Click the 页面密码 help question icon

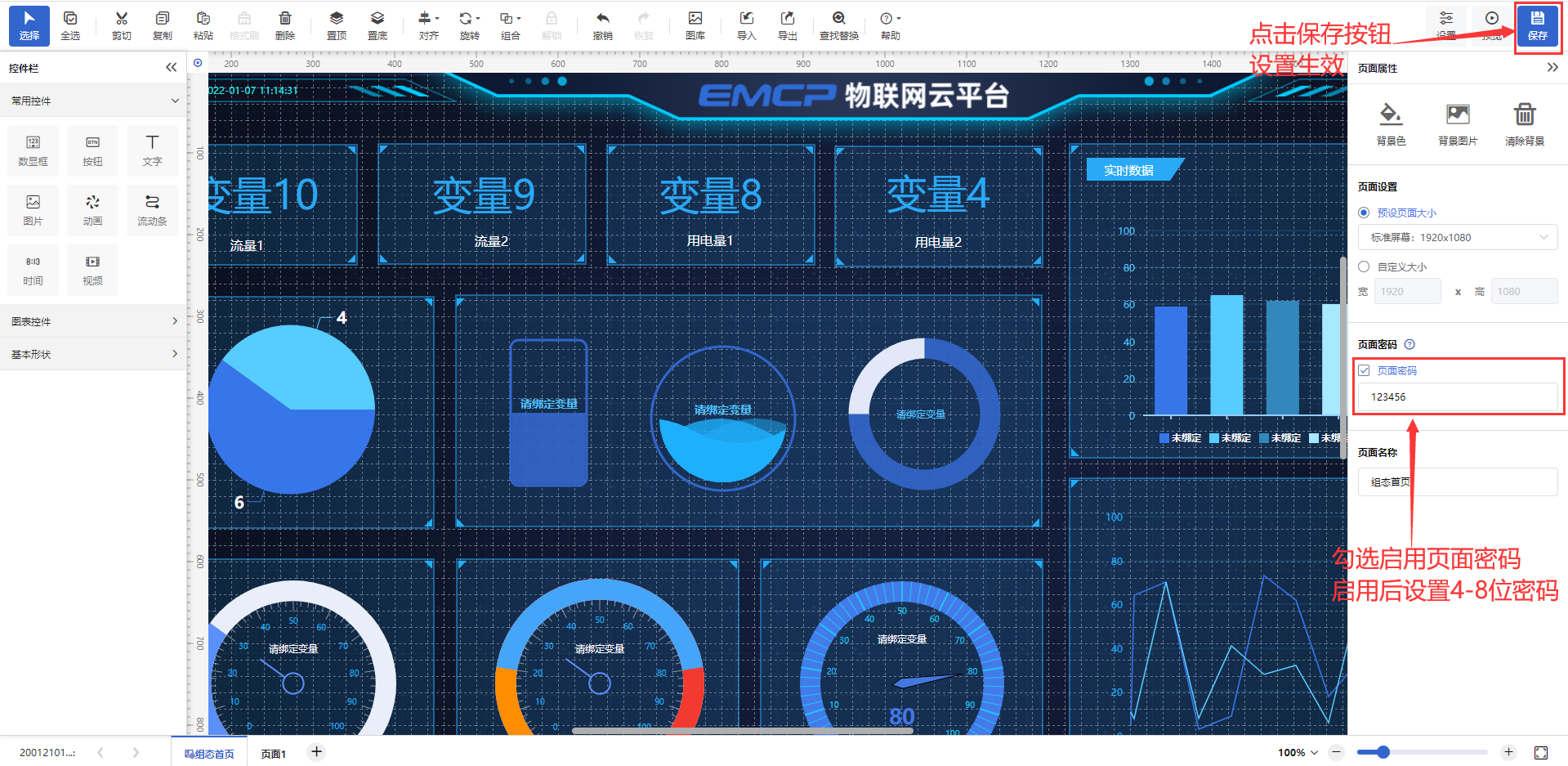click(1409, 344)
